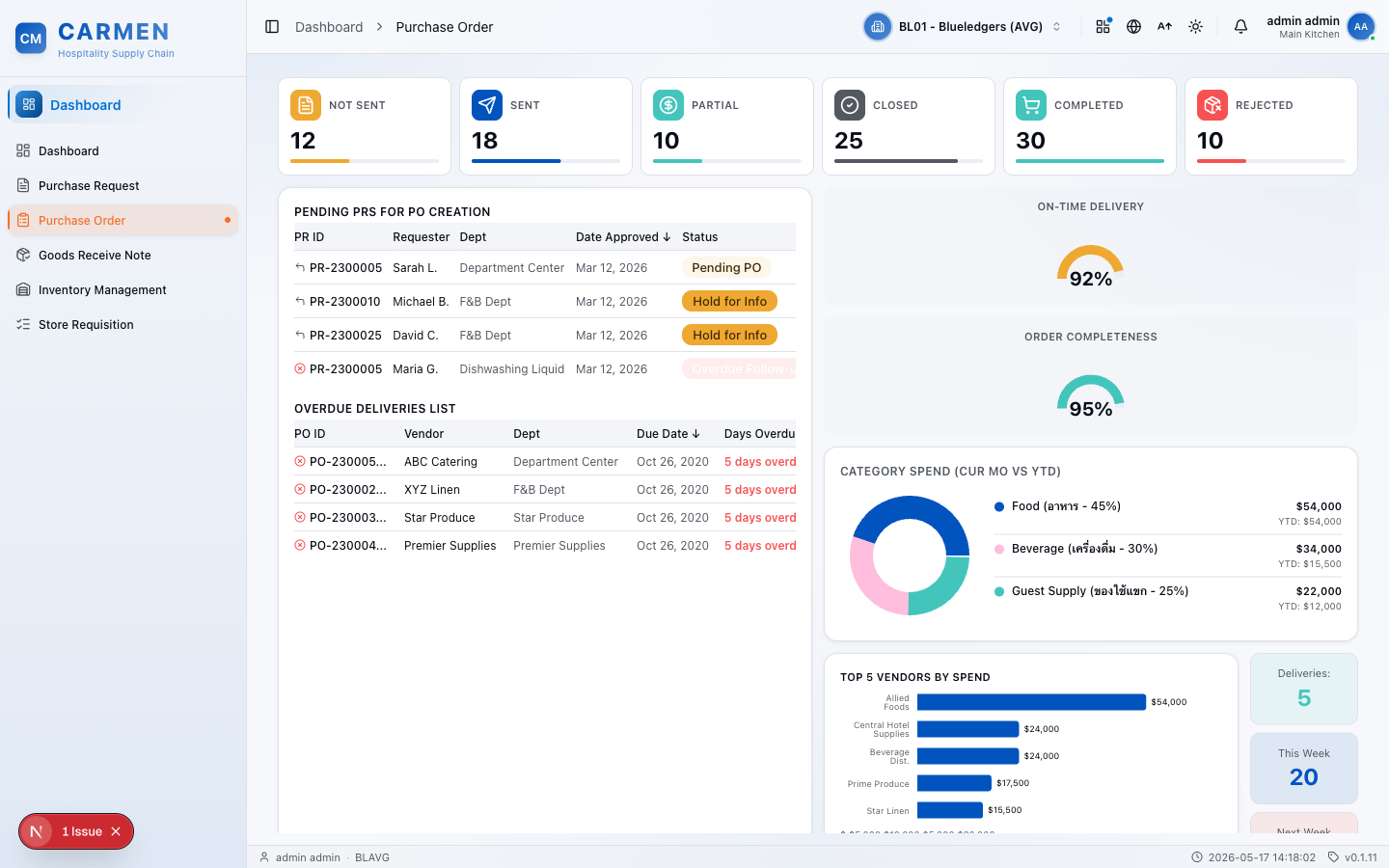The height and width of the screenshot is (868, 1389).
Task: Dismiss the 1 Issue badge x
Action: tap(116, 831)
